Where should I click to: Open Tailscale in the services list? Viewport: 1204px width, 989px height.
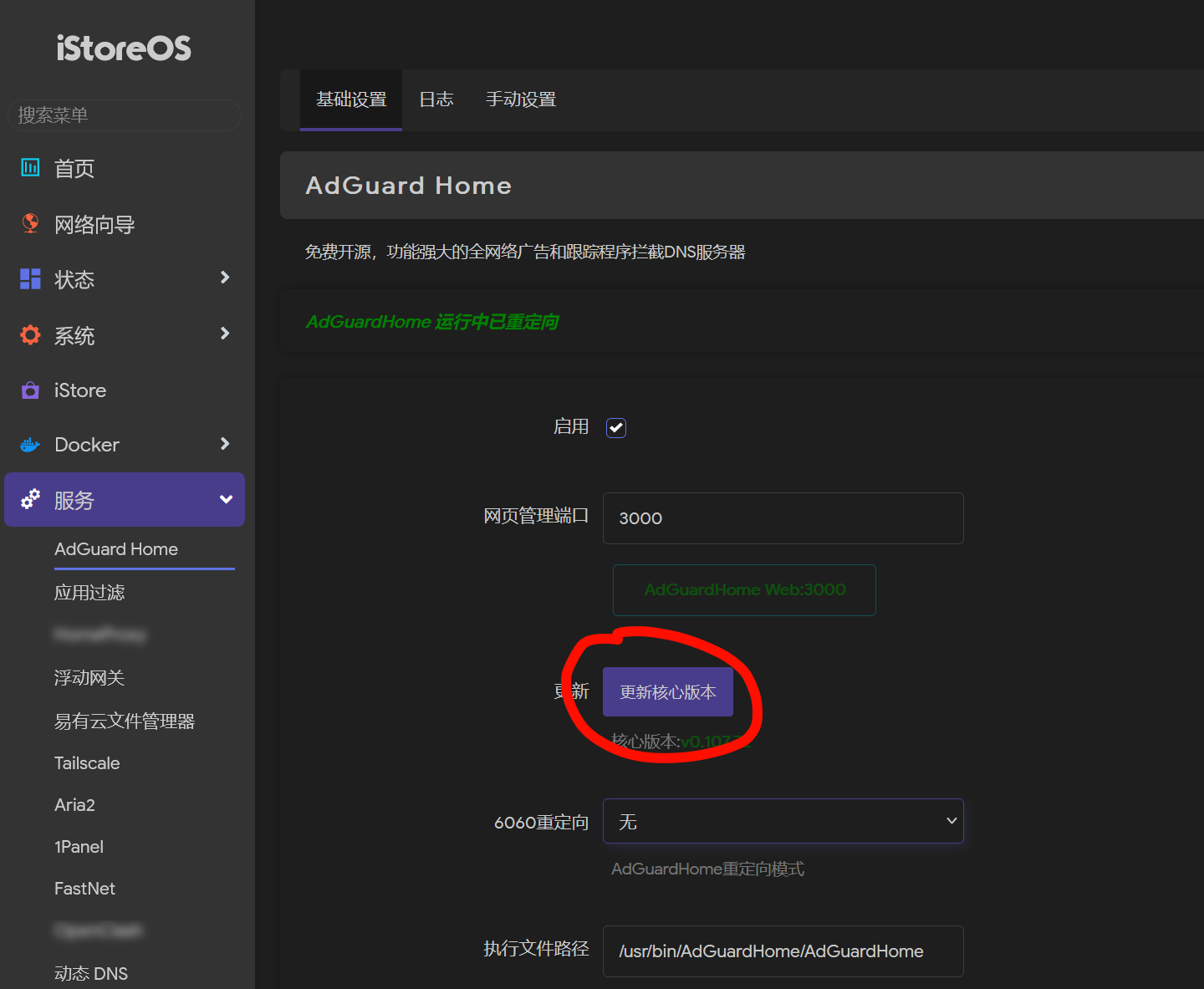[x=87, y=763]
